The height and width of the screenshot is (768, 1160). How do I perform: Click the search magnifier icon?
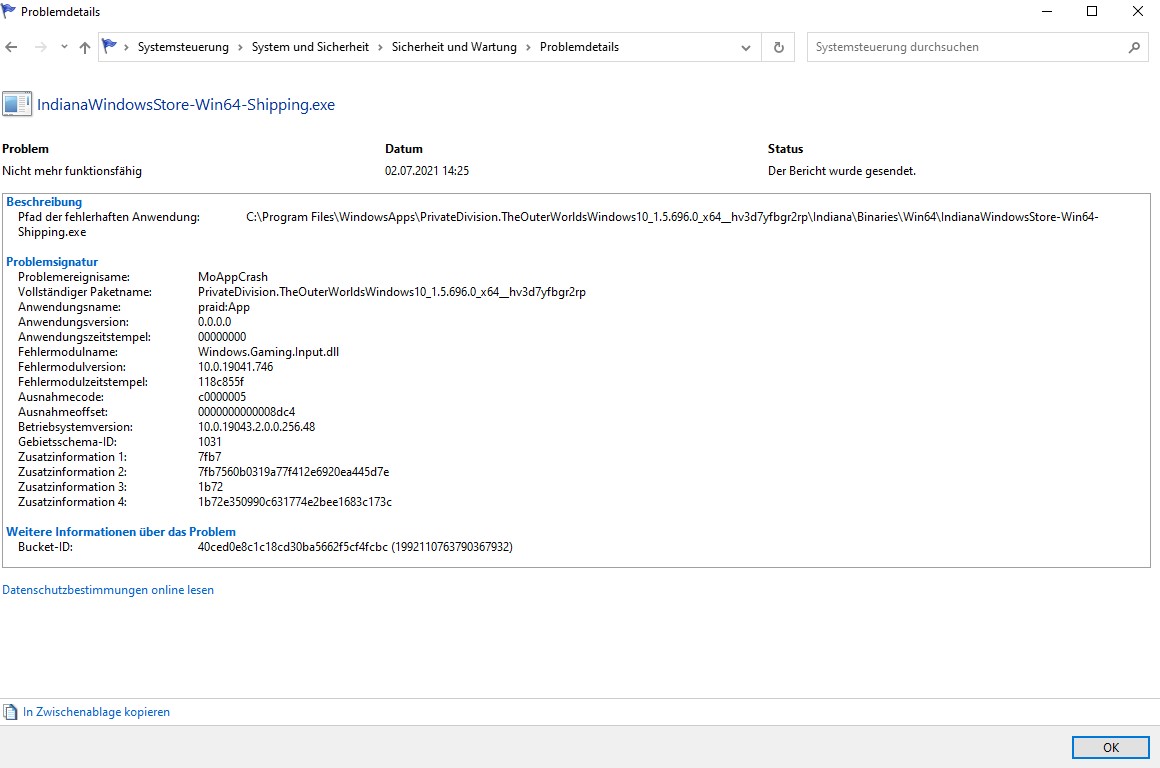[1134, 47]
